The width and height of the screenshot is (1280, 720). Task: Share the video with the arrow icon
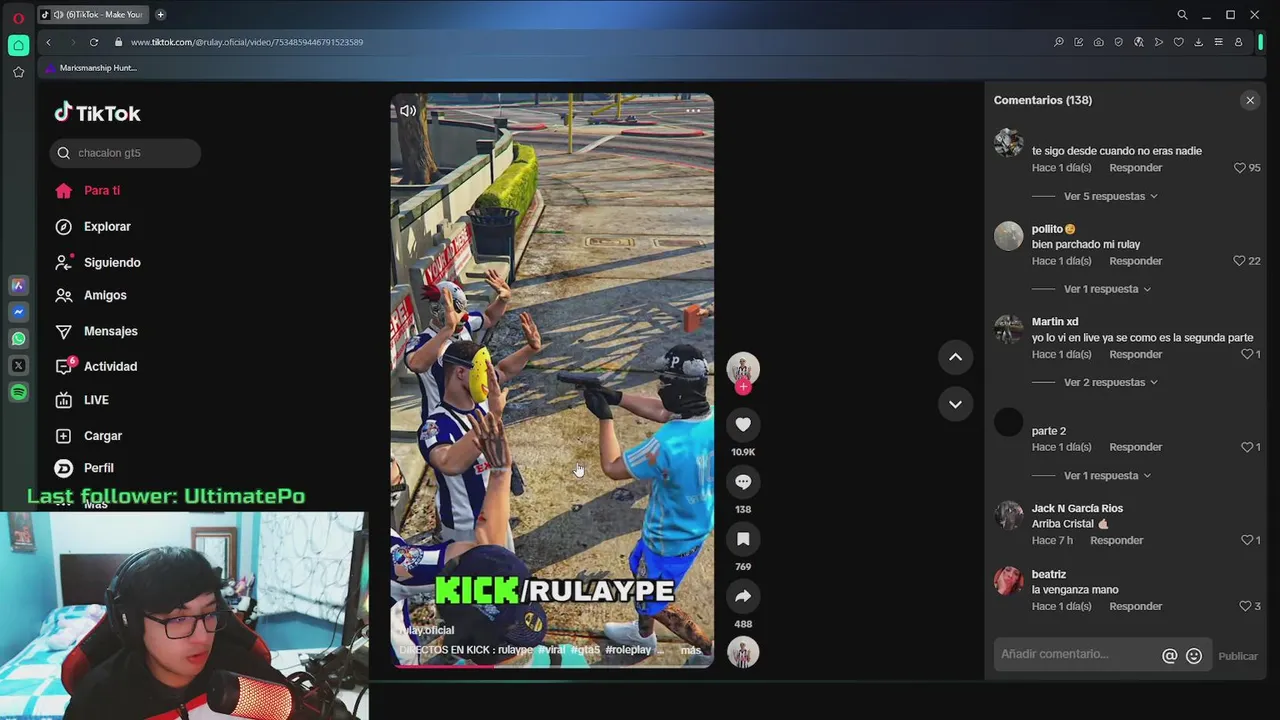(x=743, y=596)
